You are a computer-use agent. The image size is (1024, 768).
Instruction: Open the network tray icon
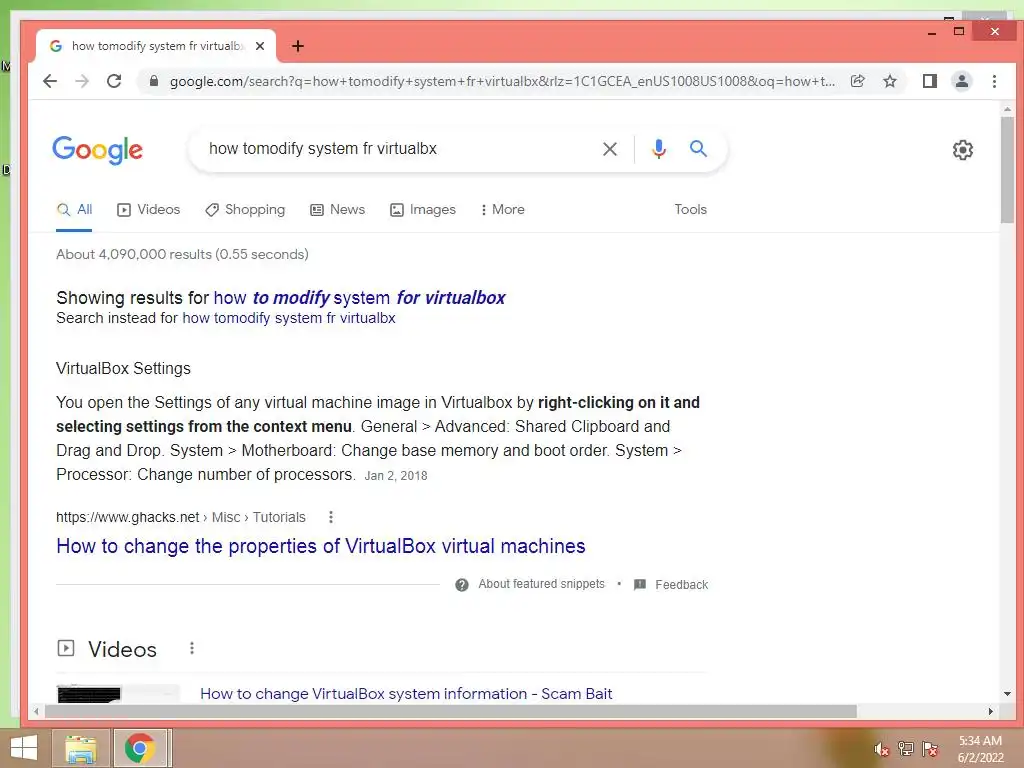[x=905, y=748]
